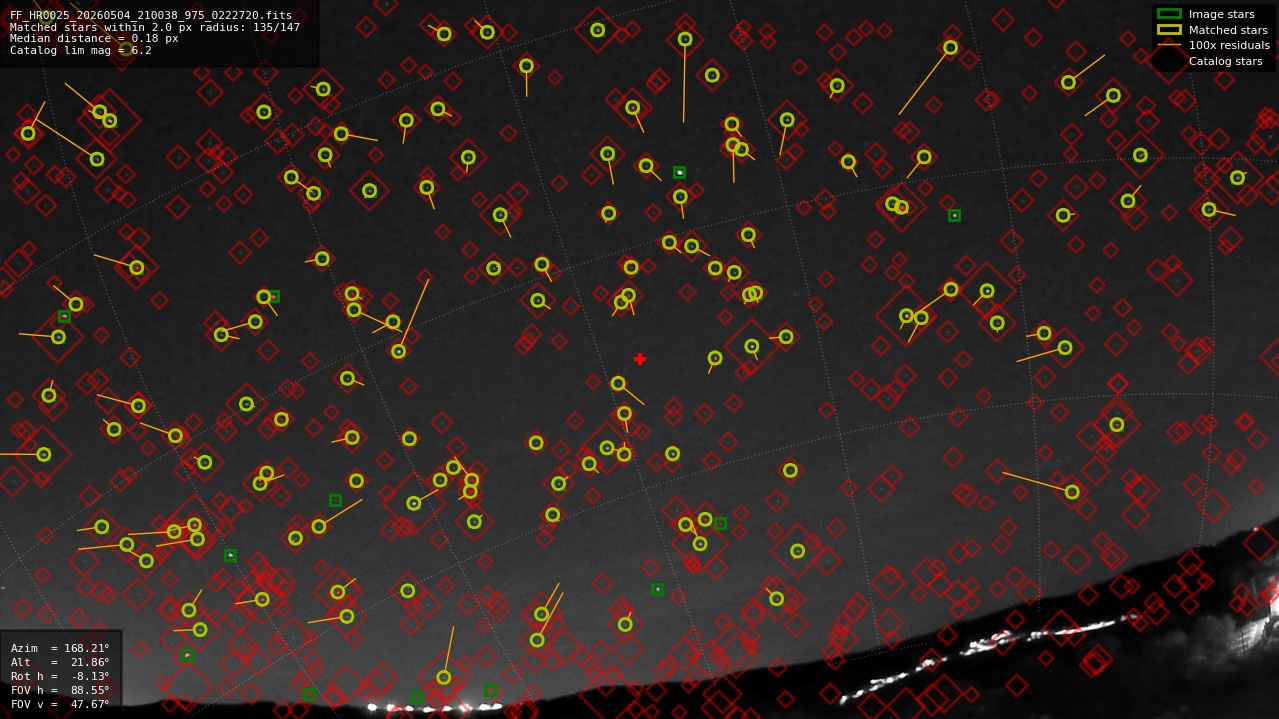Click the green square Image stars legend symbol

(1169, 14)
